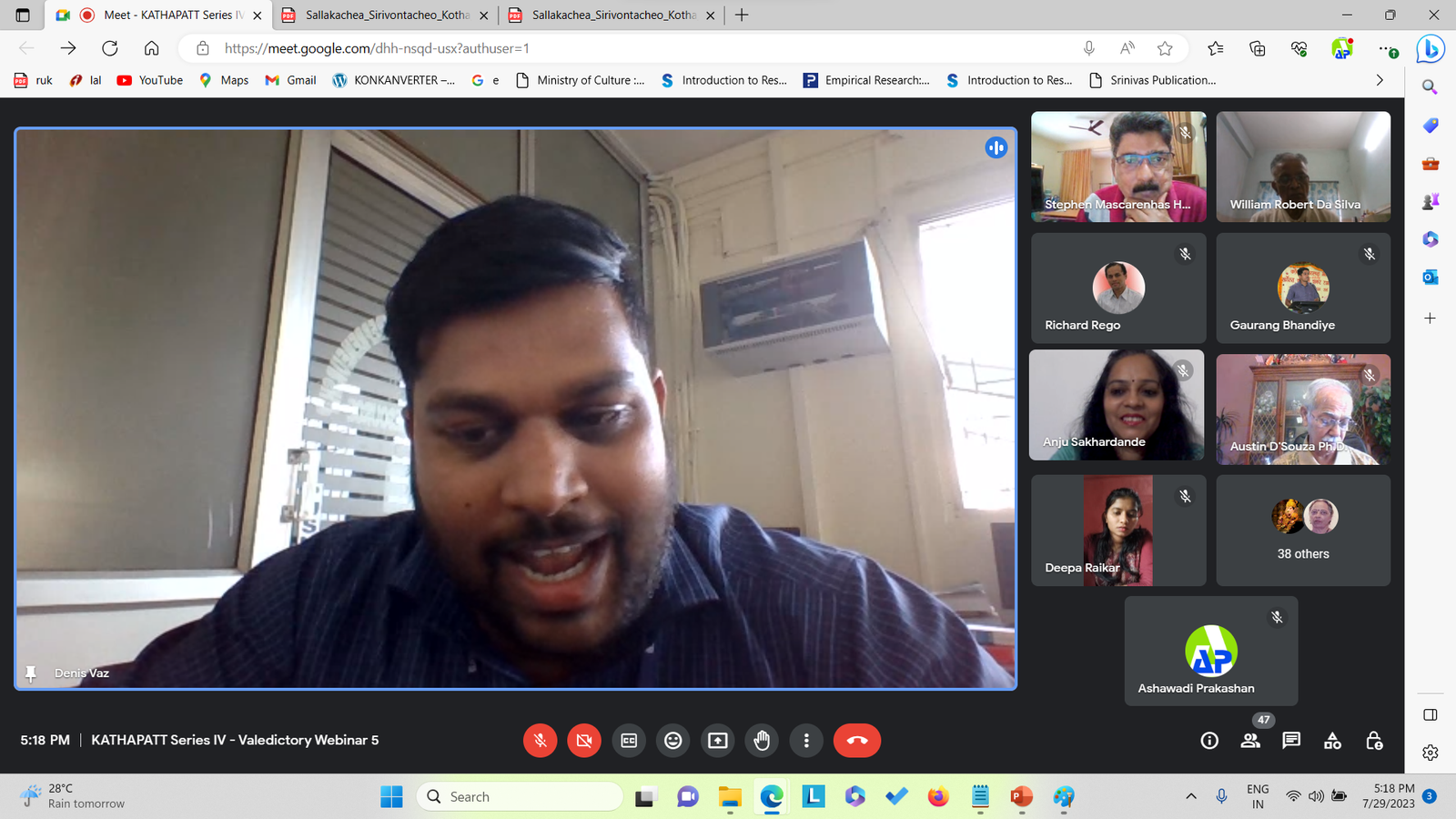Click the browser address bar URL
Image resolution: width=1456 pixels, height=819 pixels.
tap(377, 48)
